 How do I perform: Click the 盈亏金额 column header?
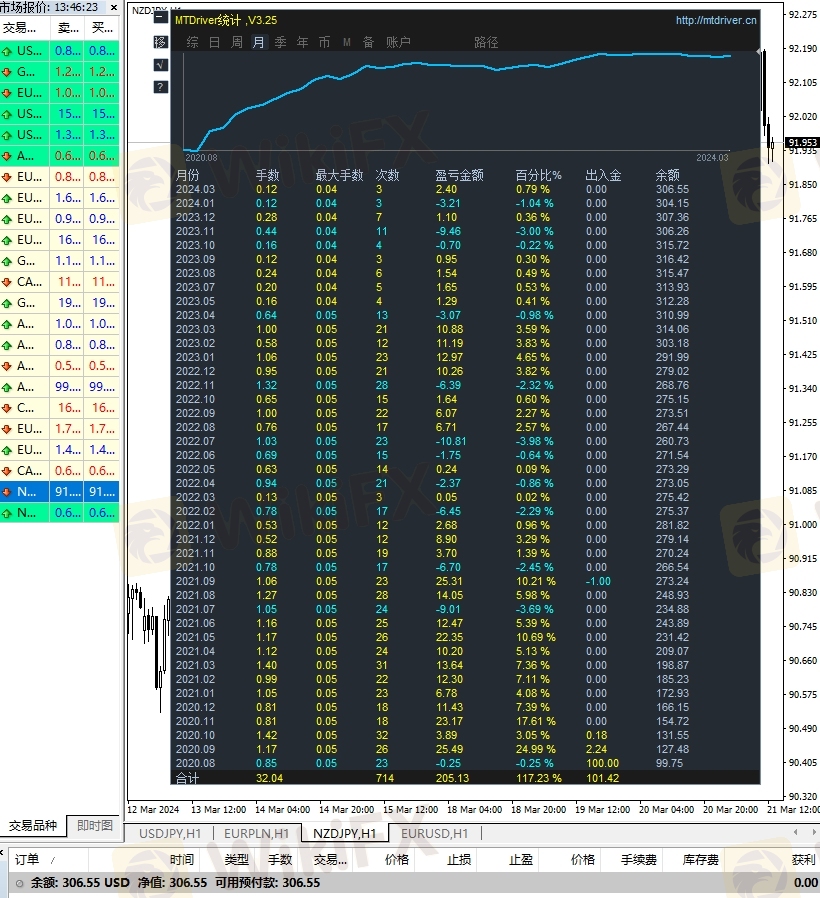click(x=459, y=175)
